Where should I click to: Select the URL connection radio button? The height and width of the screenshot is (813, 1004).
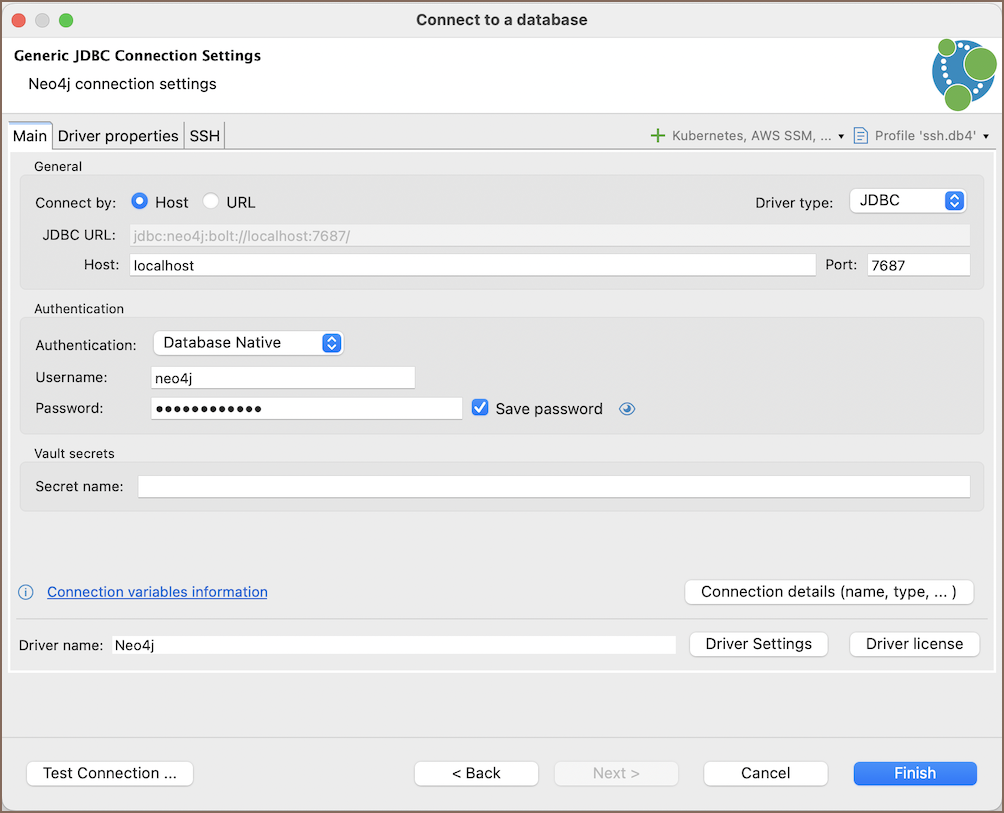(211, 202)
